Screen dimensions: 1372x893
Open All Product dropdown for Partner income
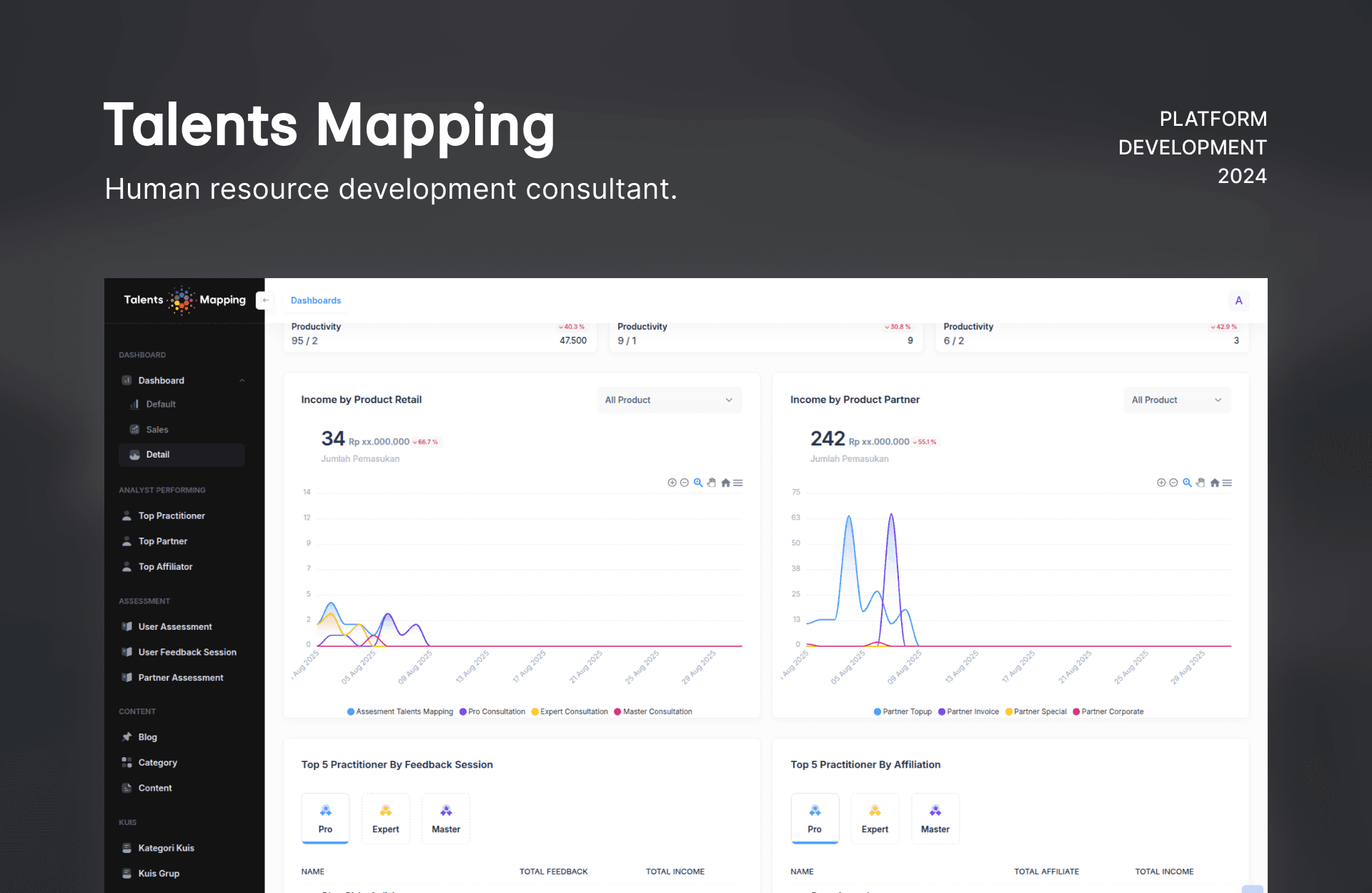pos(1176,400)
